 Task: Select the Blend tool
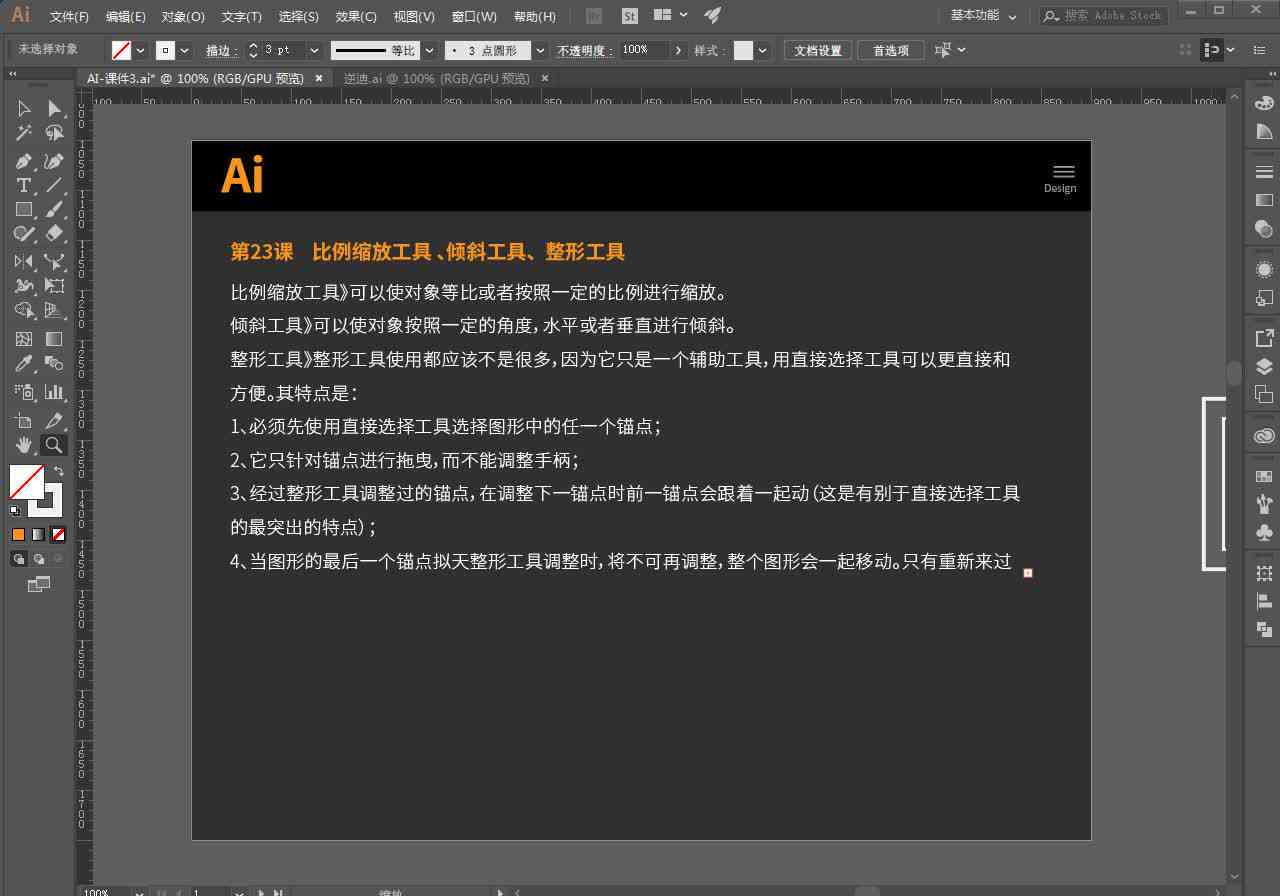54,364
